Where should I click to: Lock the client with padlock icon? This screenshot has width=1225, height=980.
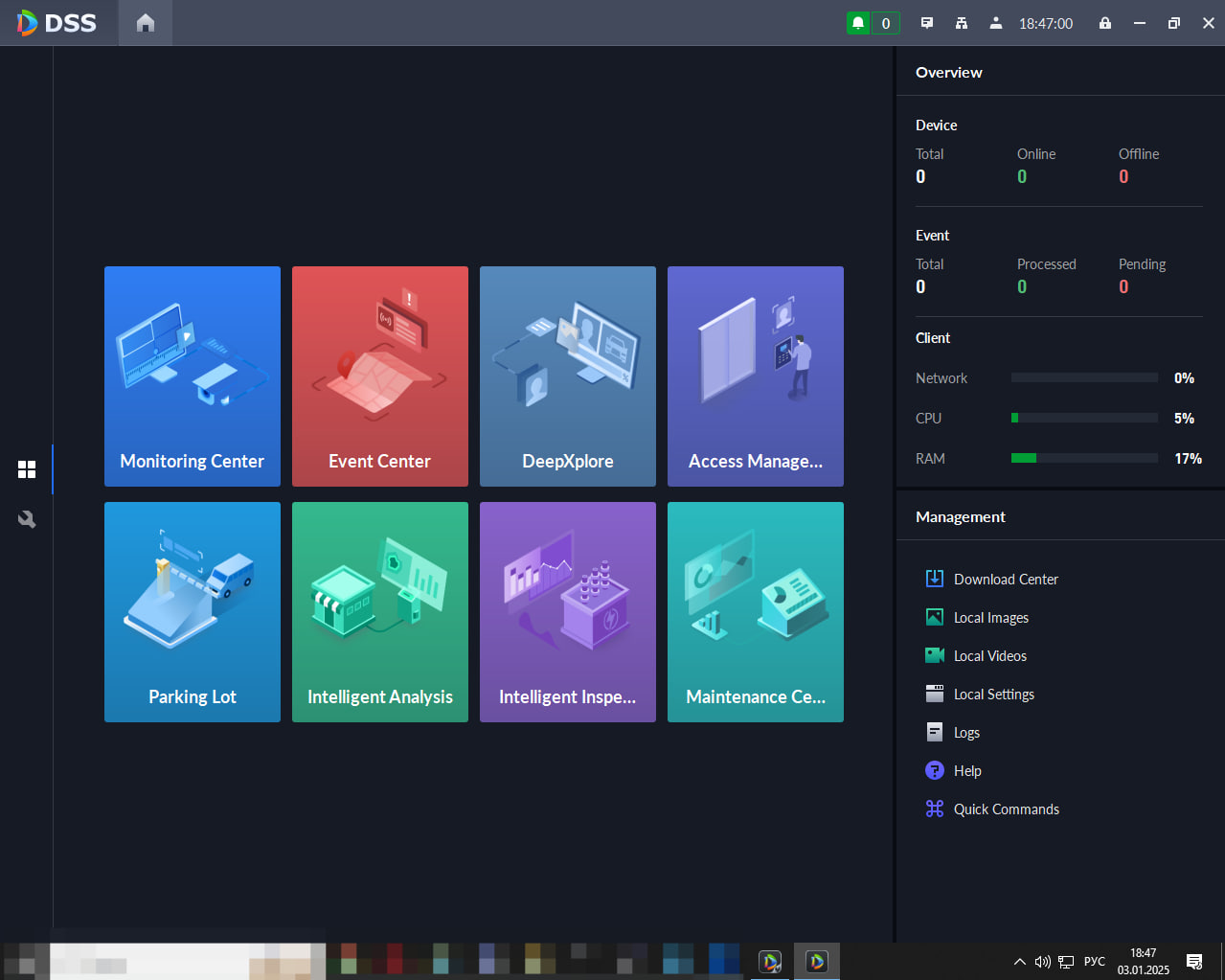click(1105, 23)
